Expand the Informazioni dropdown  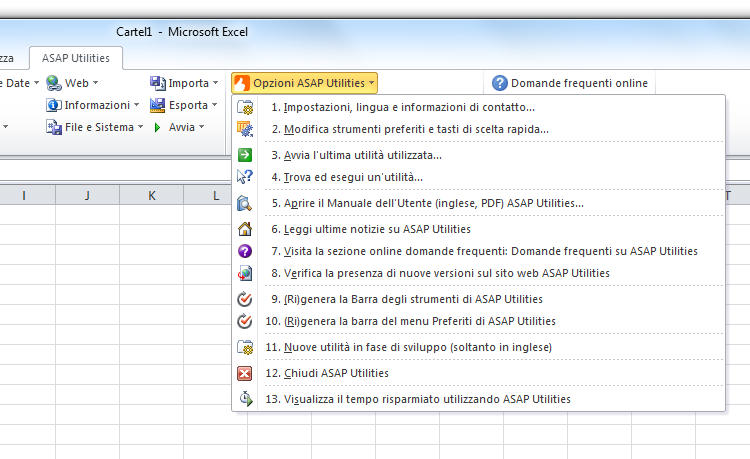pyautogui.click(x=137, y=105)
